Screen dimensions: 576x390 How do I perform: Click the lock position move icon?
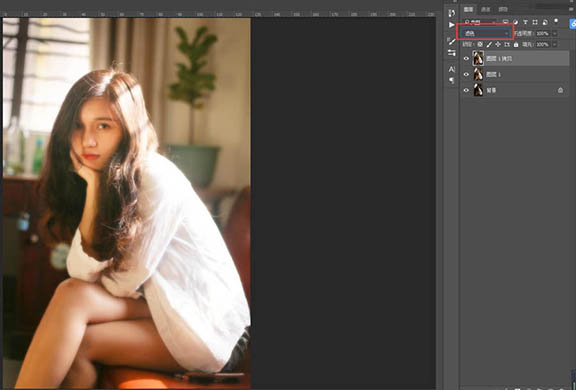coord(498,44)
